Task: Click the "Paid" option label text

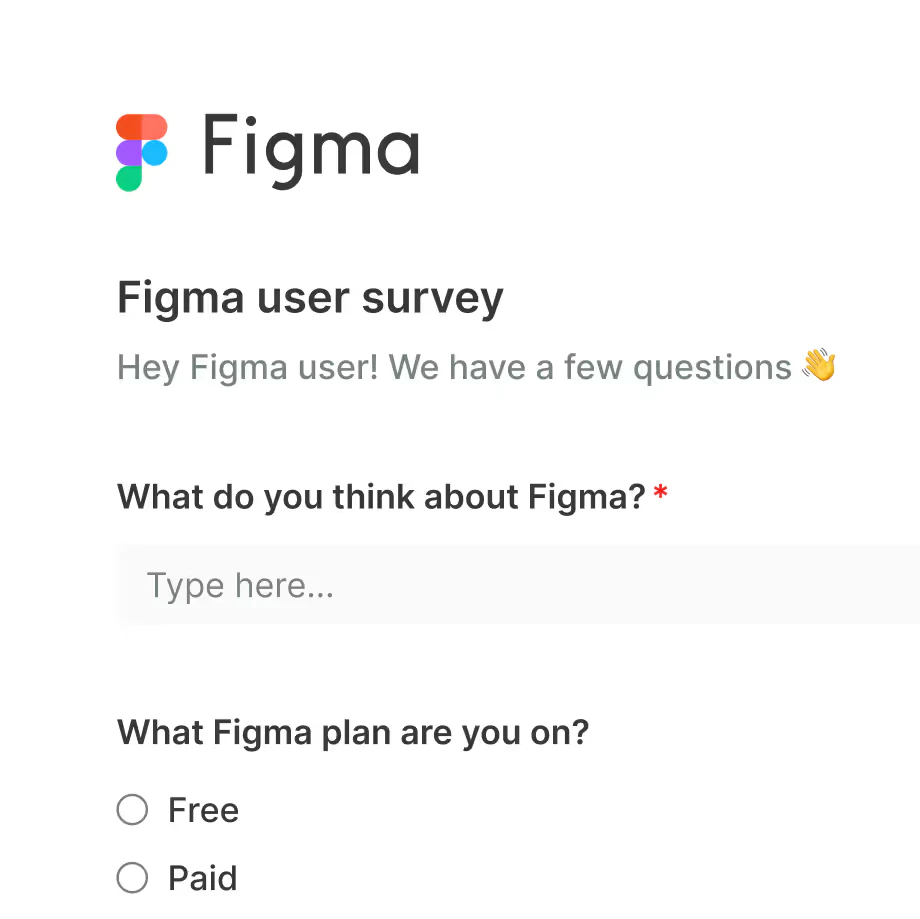Action: (203, 878)
